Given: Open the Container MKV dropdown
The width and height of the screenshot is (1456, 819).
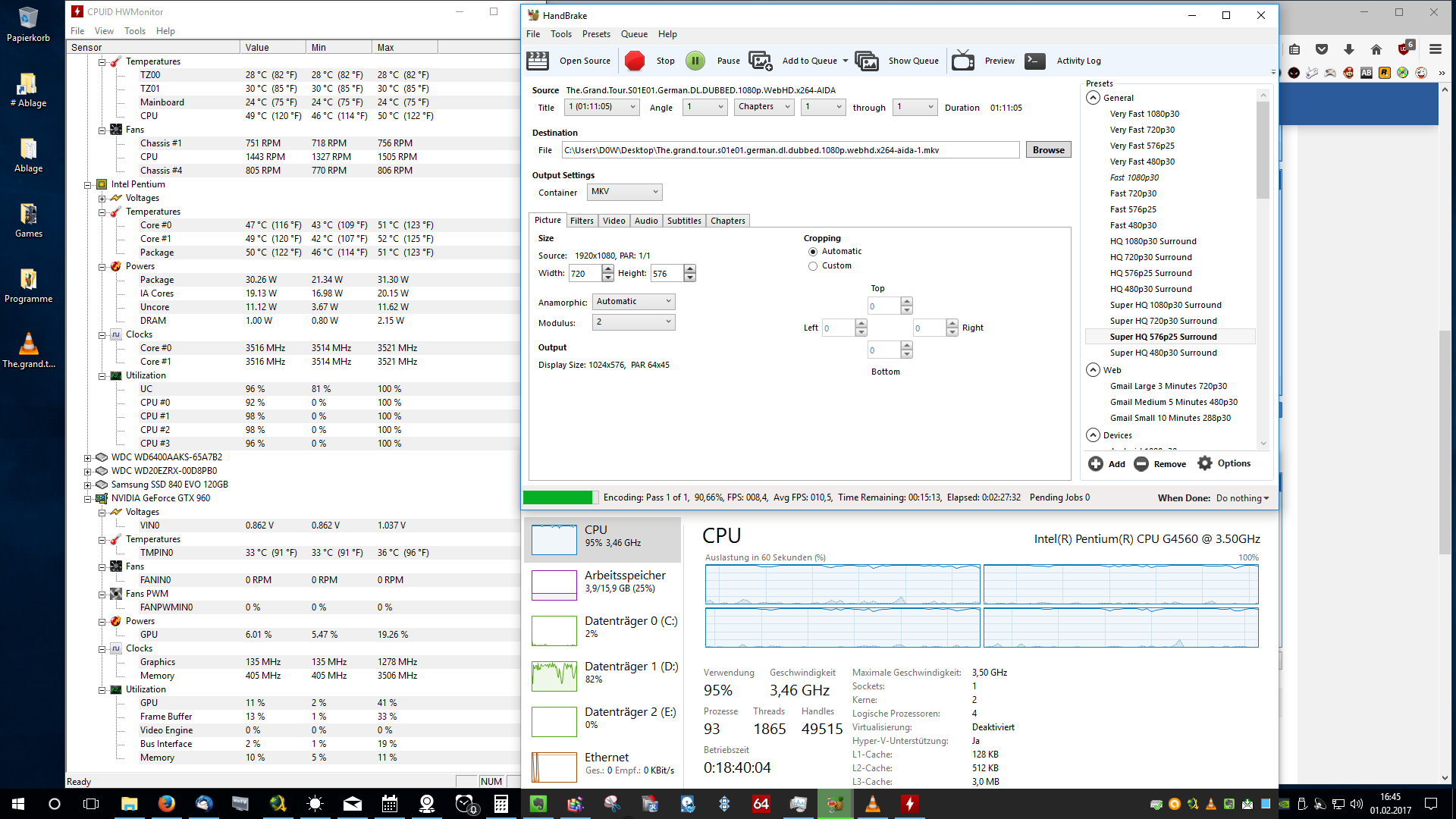Looking at the screenshot, I should click(x=625, y=192).
